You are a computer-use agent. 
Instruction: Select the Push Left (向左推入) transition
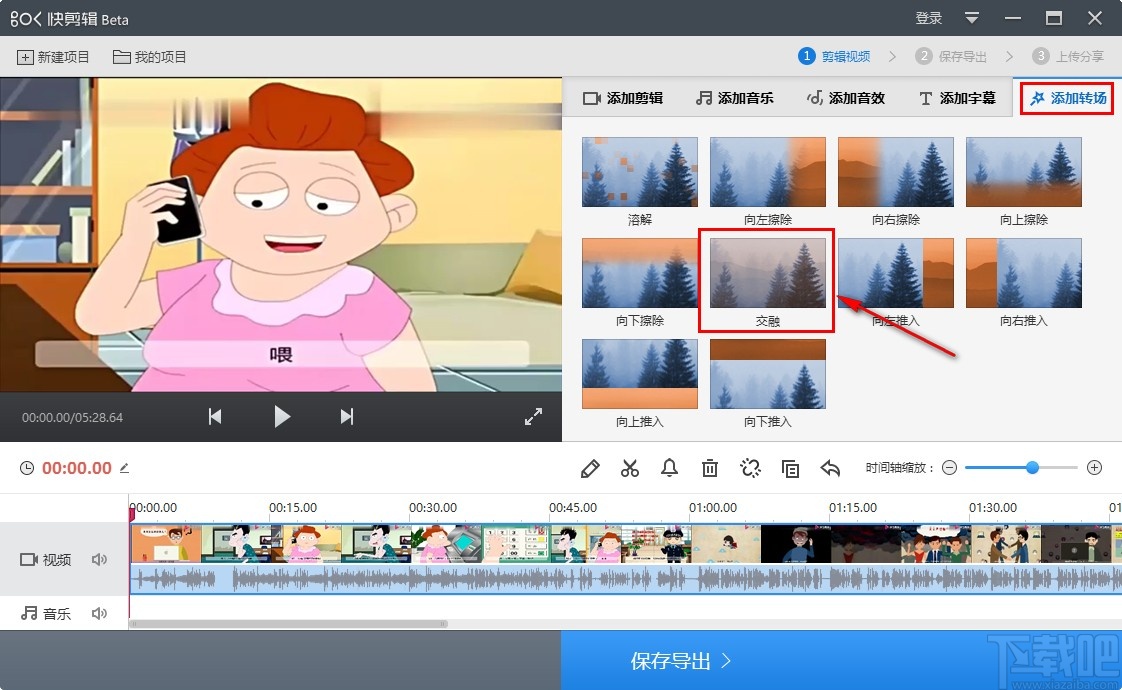(896, 273)
